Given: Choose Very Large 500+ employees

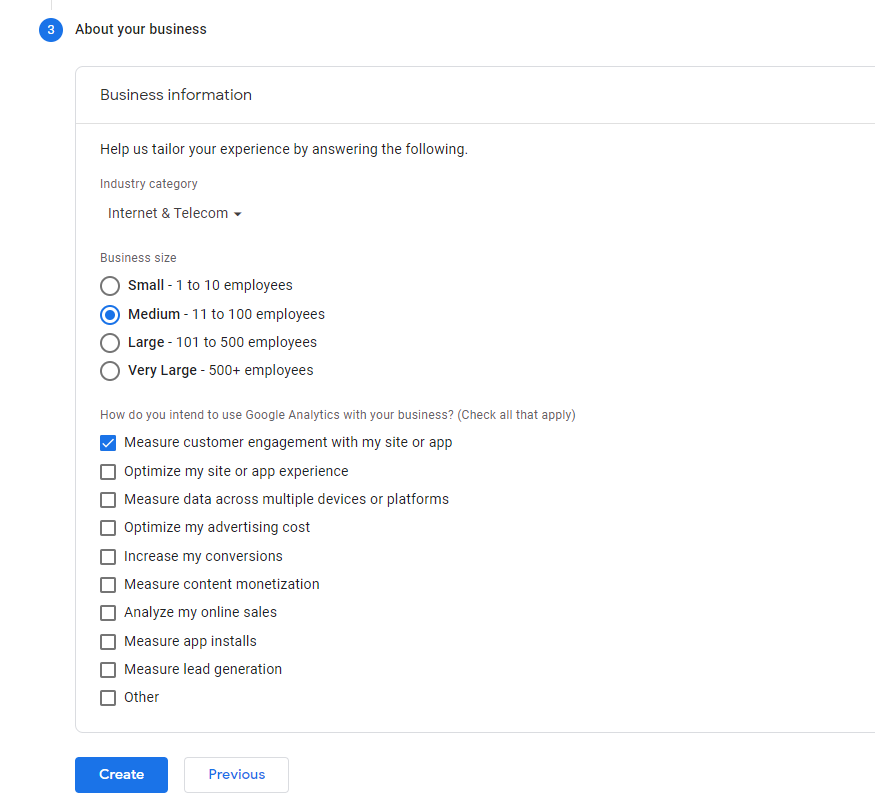Looking at the screenshot, I should [x=110, y=370].
